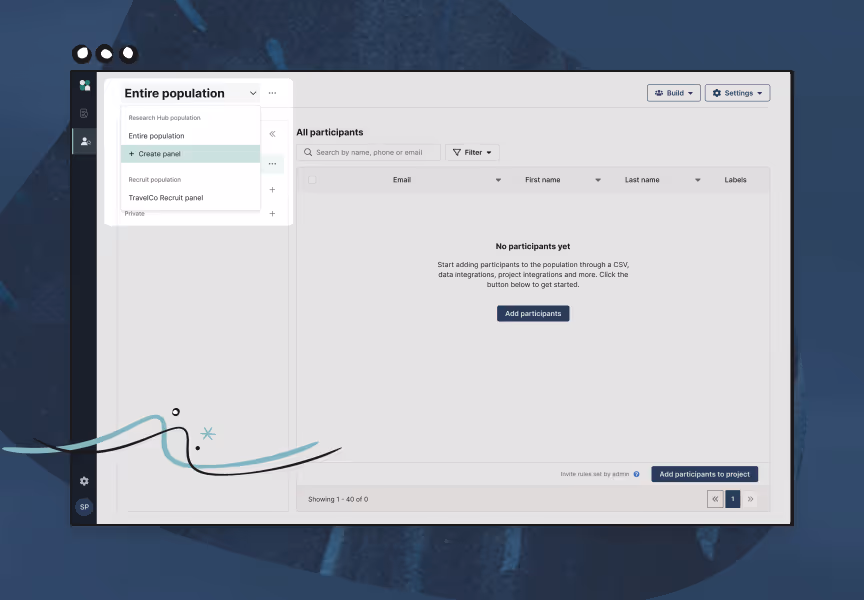Click Add participants to project button
The height and width of the screenshot is (600, 864).
(704, 474)
